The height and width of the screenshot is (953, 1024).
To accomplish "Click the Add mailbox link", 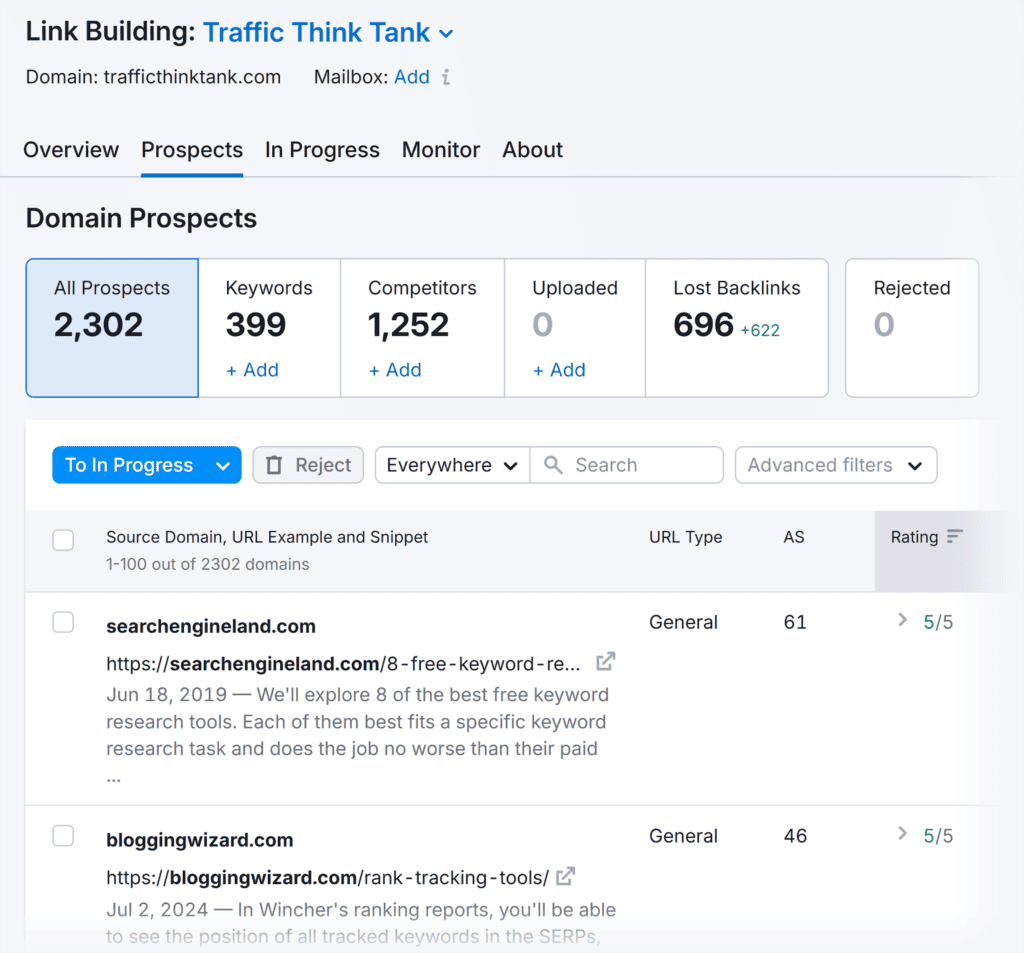I will [411, 77].
